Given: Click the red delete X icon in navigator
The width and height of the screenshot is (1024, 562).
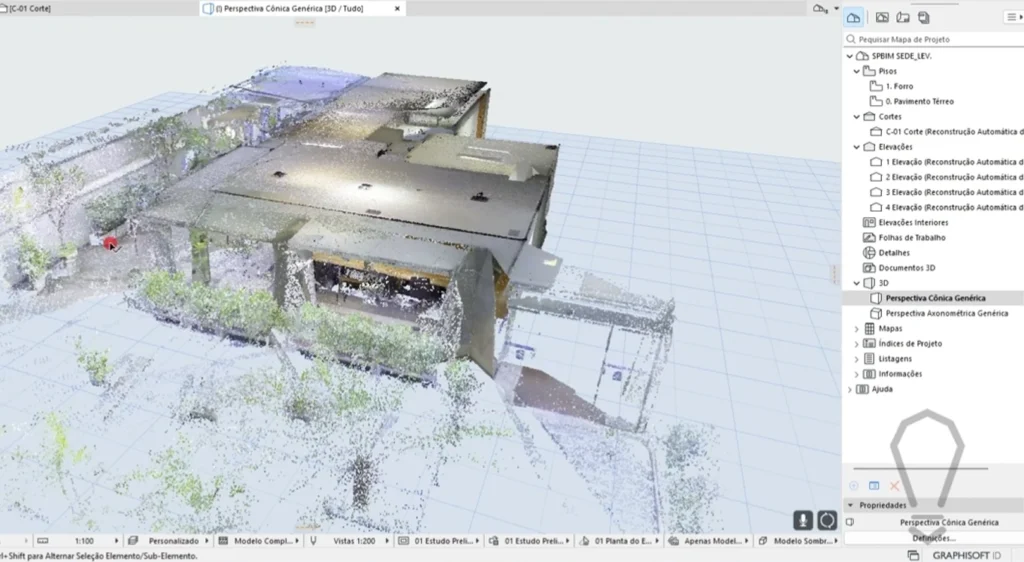Looking at the screenshot, I should 895,486.
